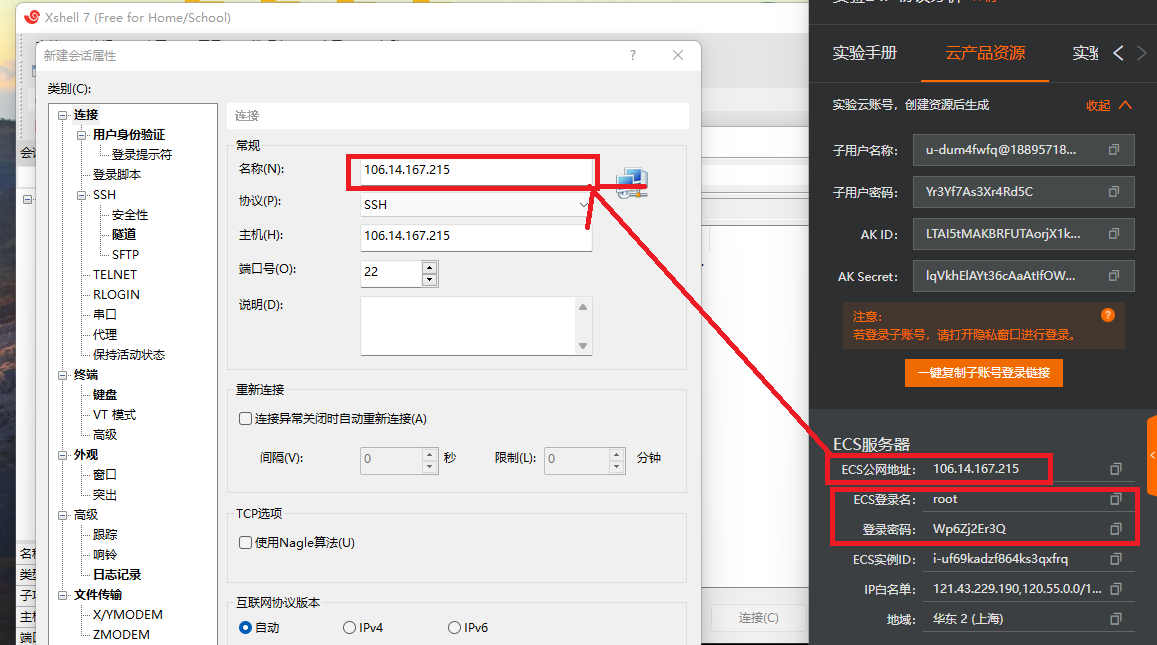
Task: Click the description box scroll down arrow
Action: [583, 346]
